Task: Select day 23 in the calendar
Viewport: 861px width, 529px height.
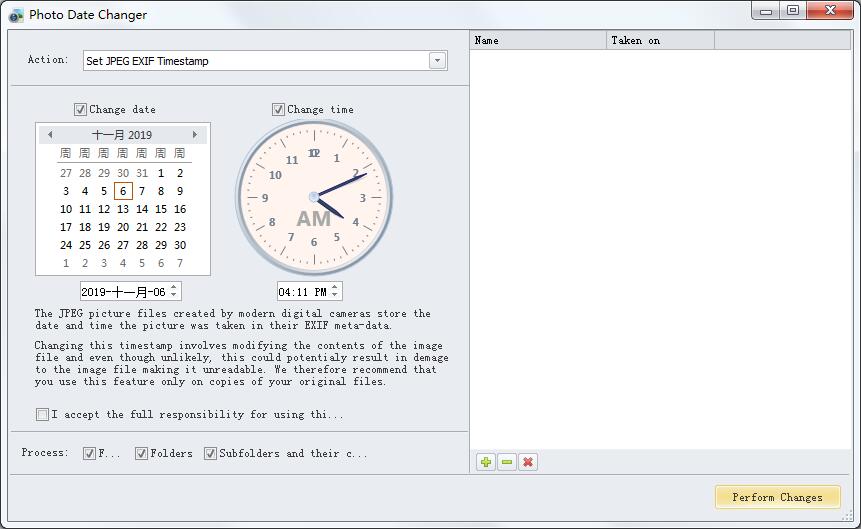Action: [180, 227]
